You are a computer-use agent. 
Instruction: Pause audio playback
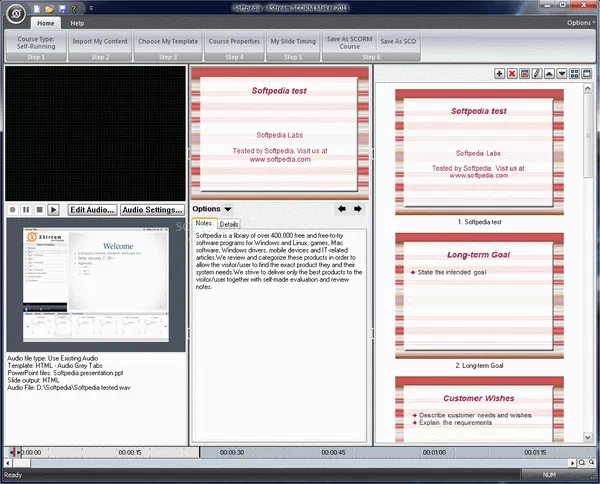click(x=26, y=210)
